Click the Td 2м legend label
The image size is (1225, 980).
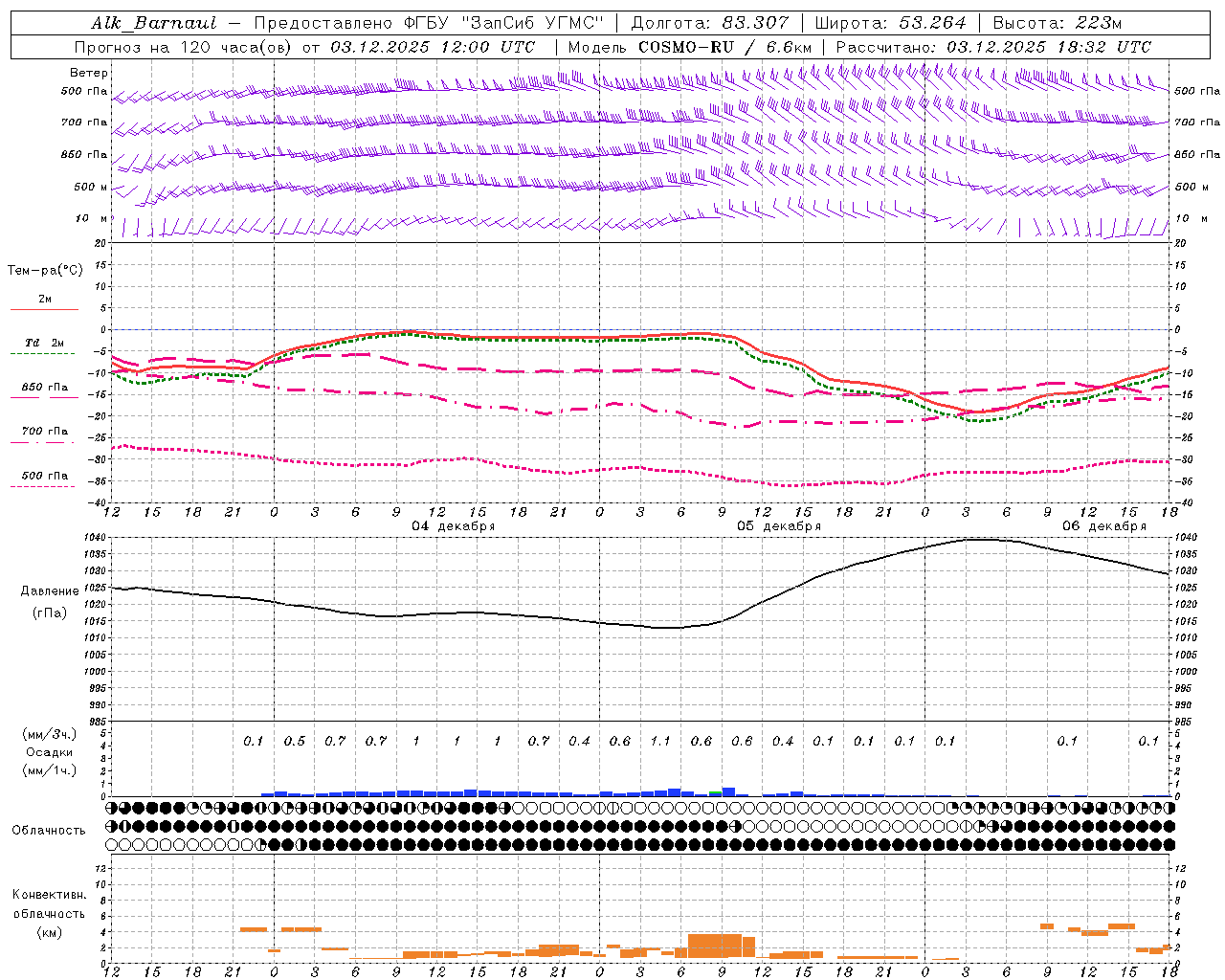click(45, 343)
